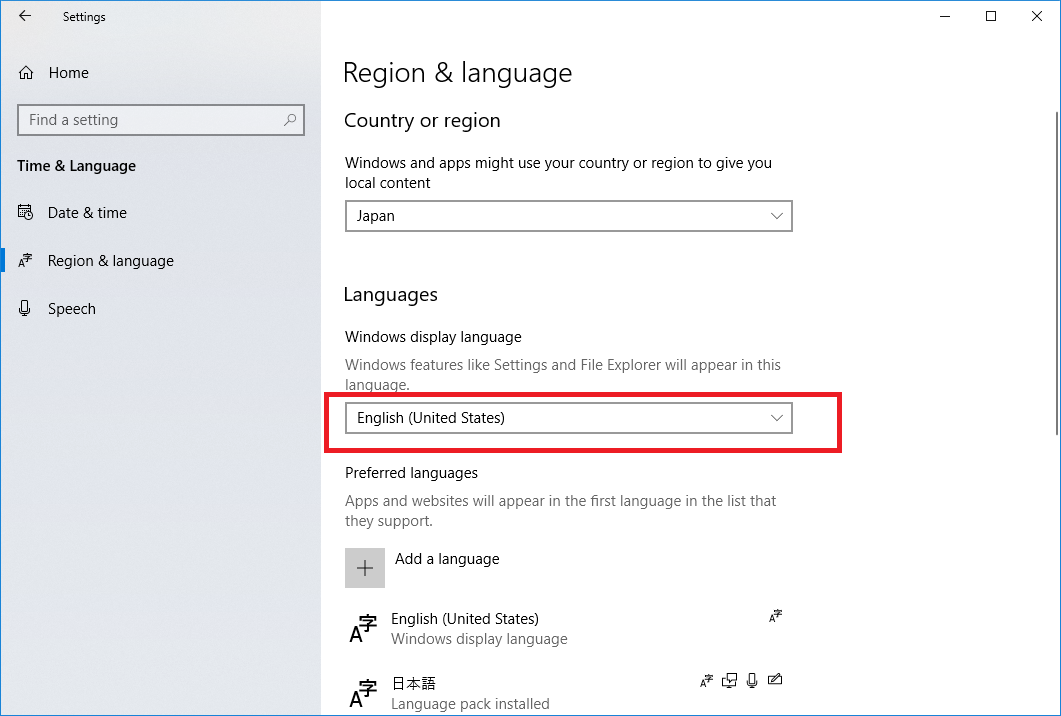Click the display language icon on the 日本語 row
The image size is (1061, 716).
pos(706,681)
